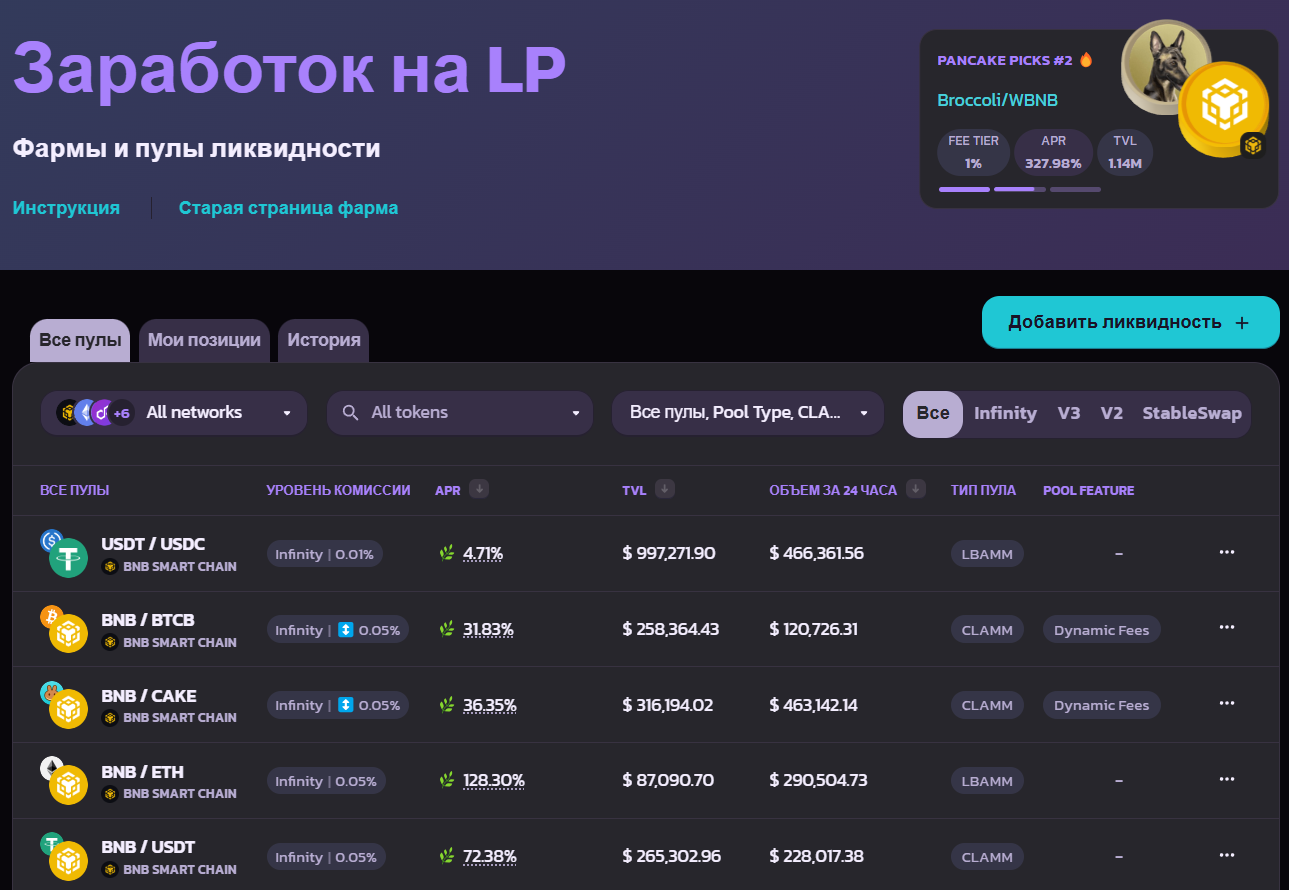Click the Infinity | 0.01% fee badge
Viewport: 1289px width, 890px height.
[325, 554]
